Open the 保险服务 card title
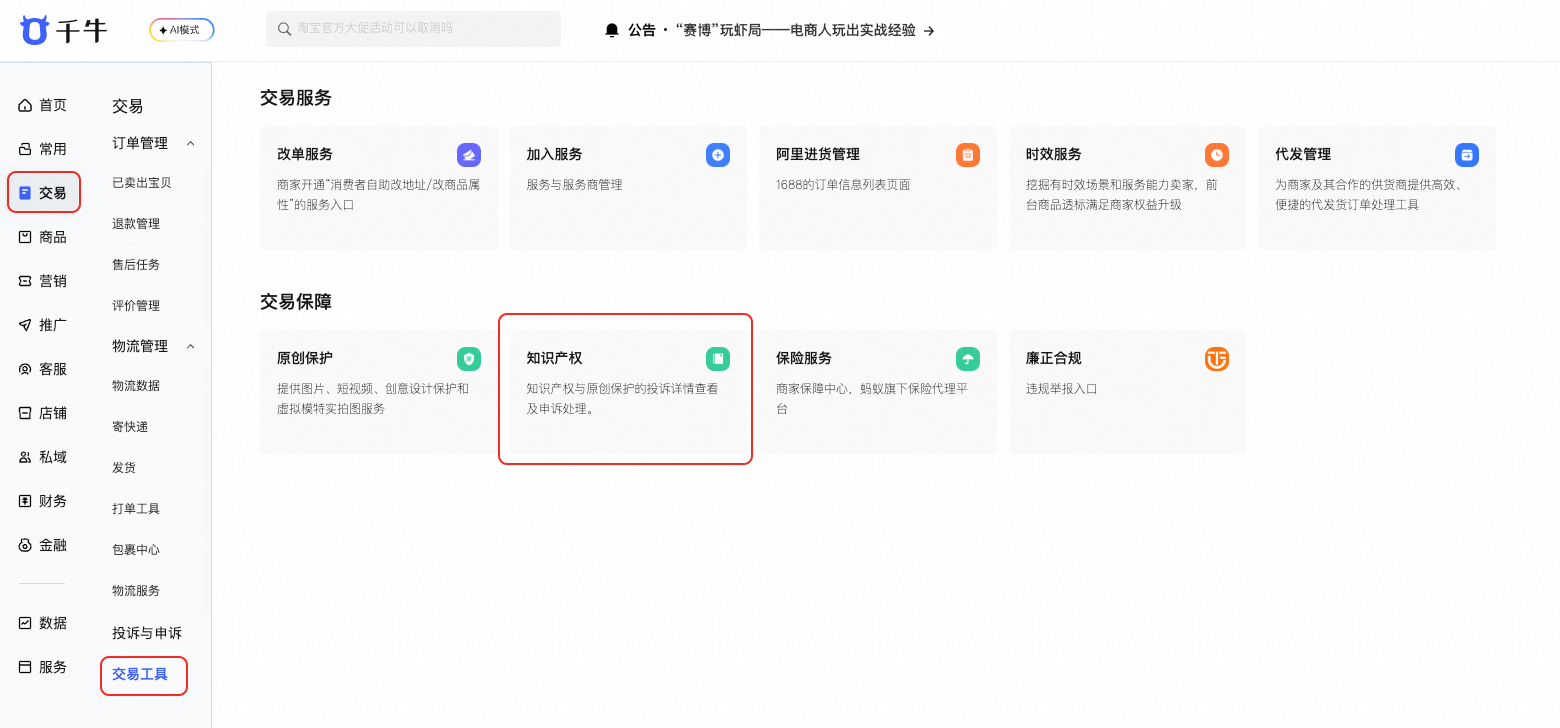This screenshot has height=728, width=1560. tap(804, 358)
